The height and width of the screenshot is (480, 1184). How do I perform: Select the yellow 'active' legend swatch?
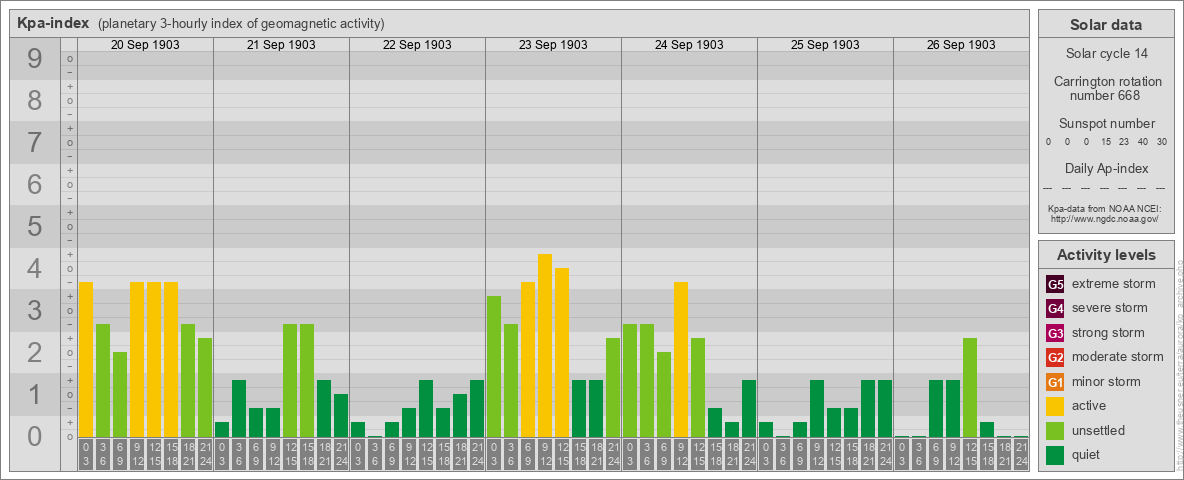[1055, 406]
